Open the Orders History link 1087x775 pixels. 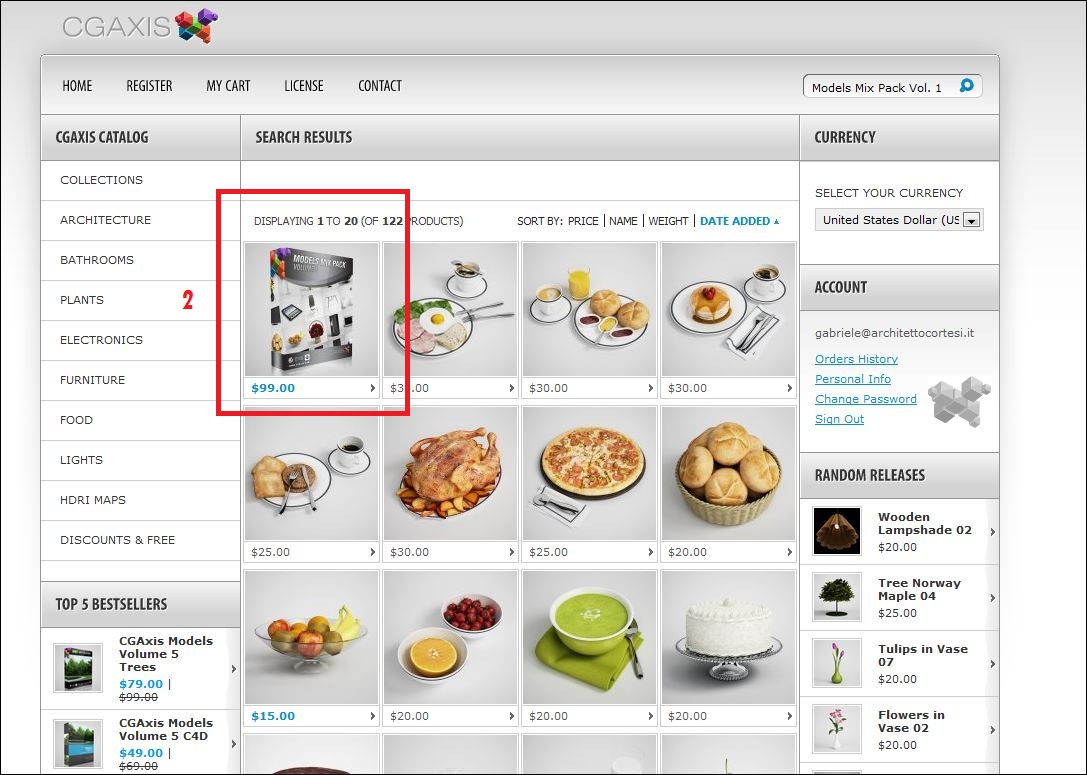tap(856, 359)
